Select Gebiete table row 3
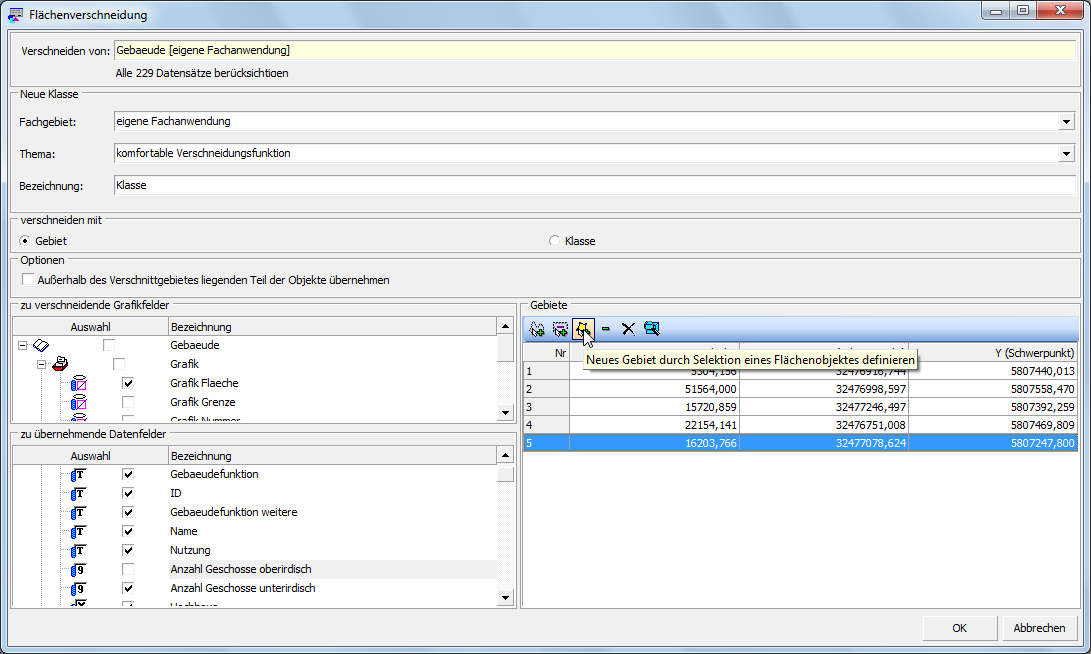The image size is (1091, 654). pyautogui.click(x=800, y=407)
